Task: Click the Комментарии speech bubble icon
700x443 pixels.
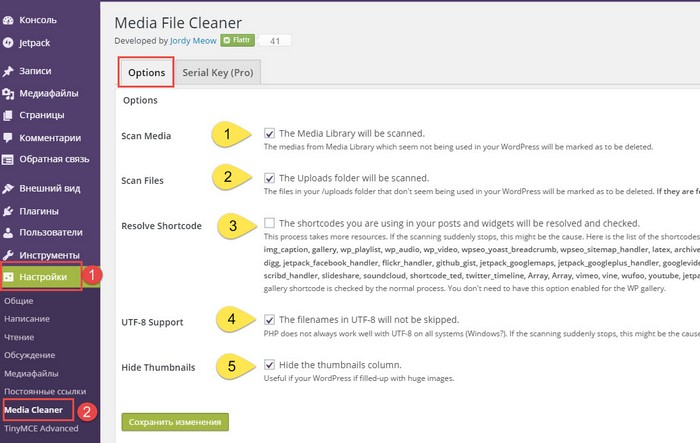Action: 8,138
